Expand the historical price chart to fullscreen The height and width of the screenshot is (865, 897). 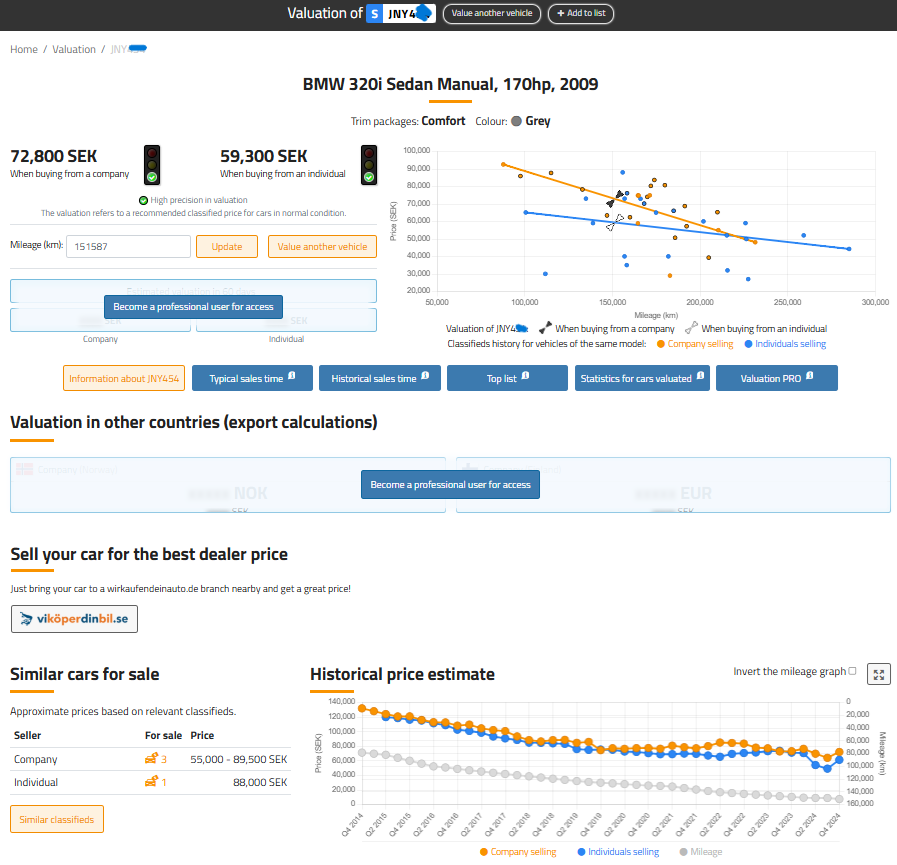[x=879, y=674]
